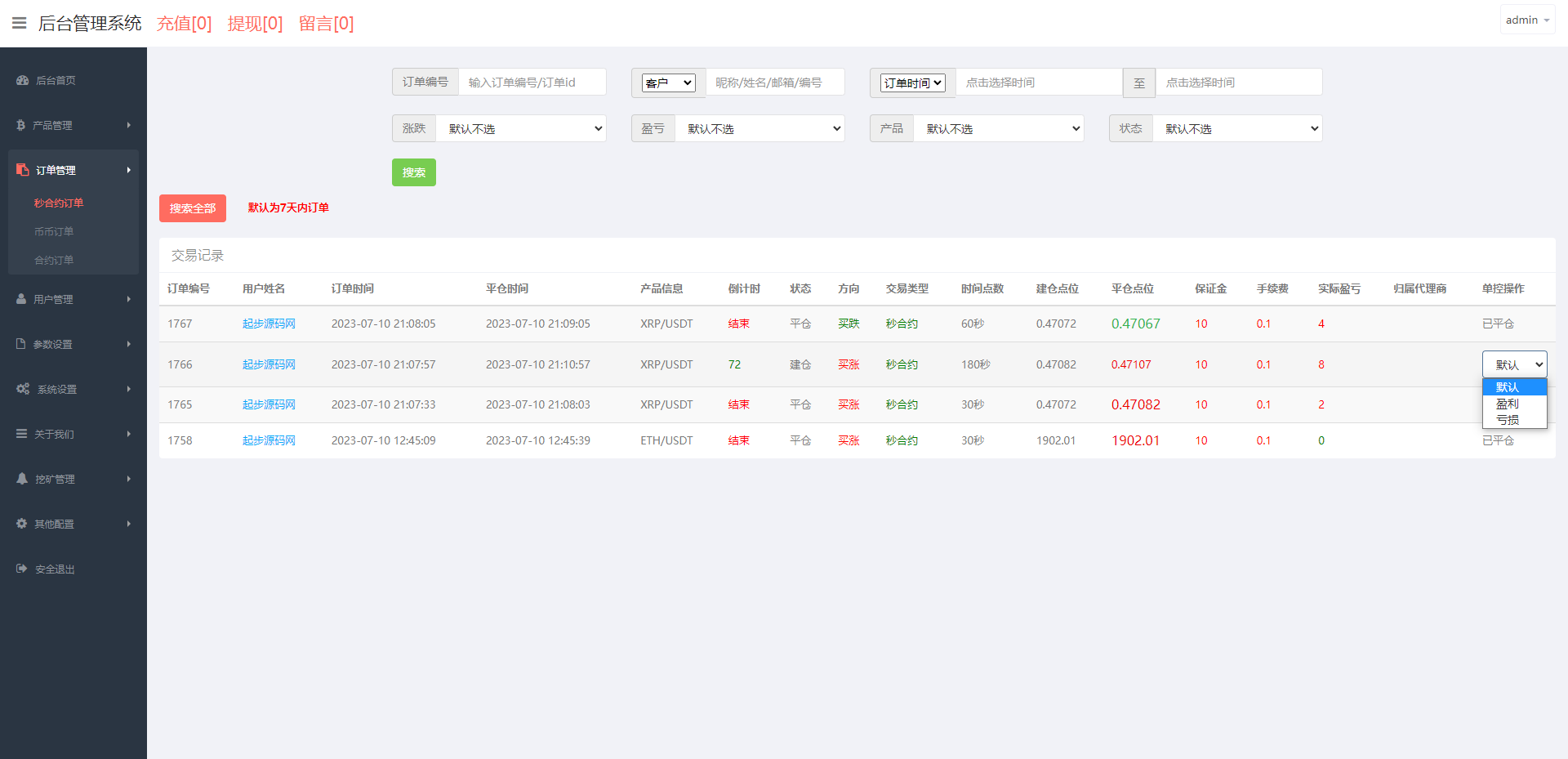Expand the 状态 filter dropdown
The height and width of the screenshot is (759, 1568).
click(1237, 128)
